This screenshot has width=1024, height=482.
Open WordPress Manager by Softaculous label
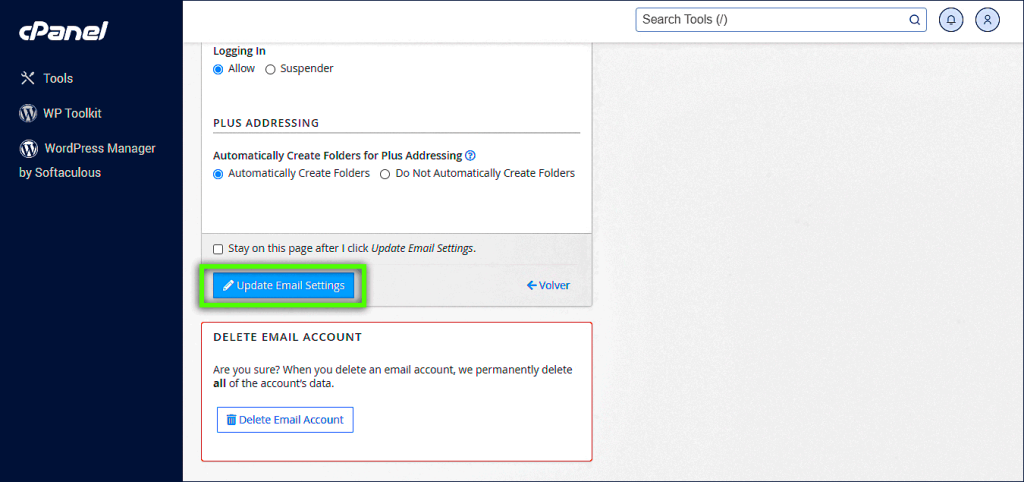(x=99, y=148)
